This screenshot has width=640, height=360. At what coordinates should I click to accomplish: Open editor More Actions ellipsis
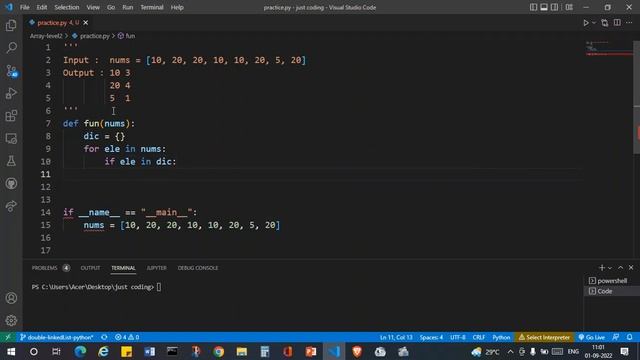pyautogui.click(x=629, y=23)
